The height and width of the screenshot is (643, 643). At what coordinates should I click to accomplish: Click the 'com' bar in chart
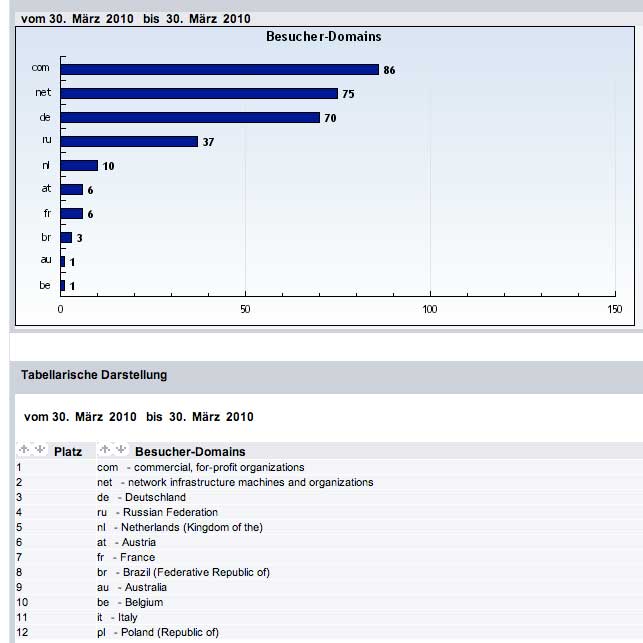220,69
